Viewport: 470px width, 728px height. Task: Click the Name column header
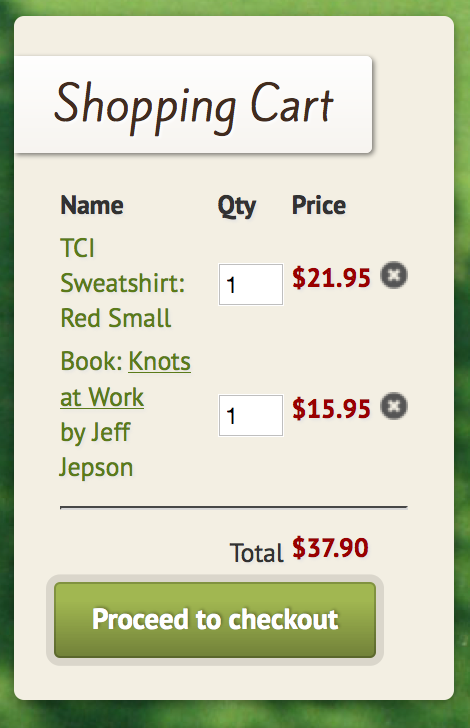92,205
